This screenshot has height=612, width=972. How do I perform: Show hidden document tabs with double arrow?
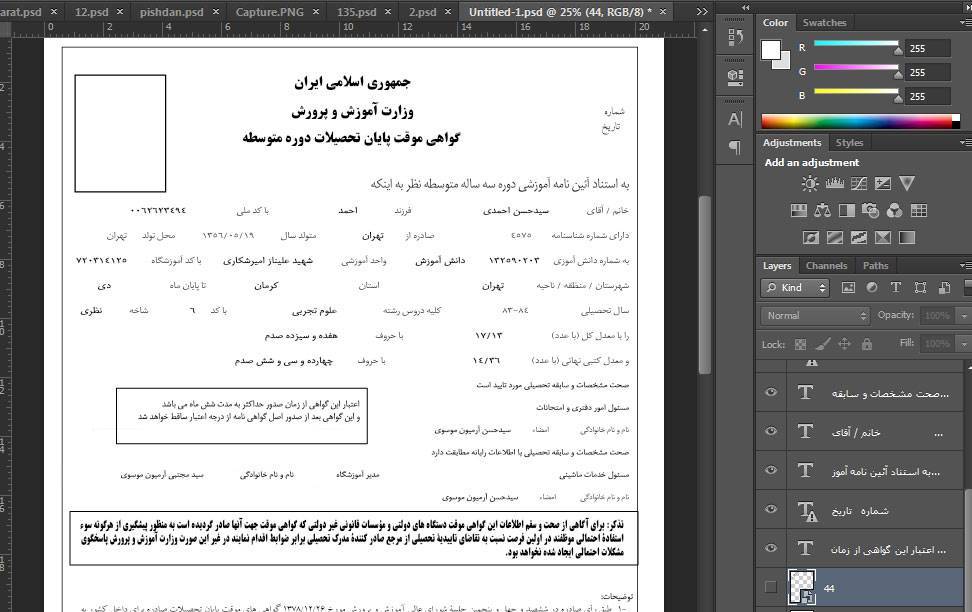click(x=702, y=12)
